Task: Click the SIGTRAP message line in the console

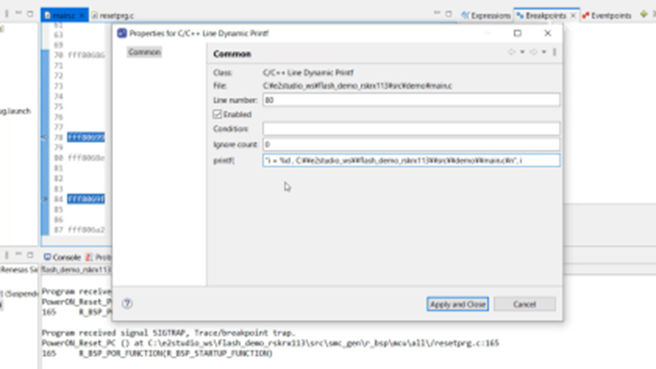Action: pos(168,333)
